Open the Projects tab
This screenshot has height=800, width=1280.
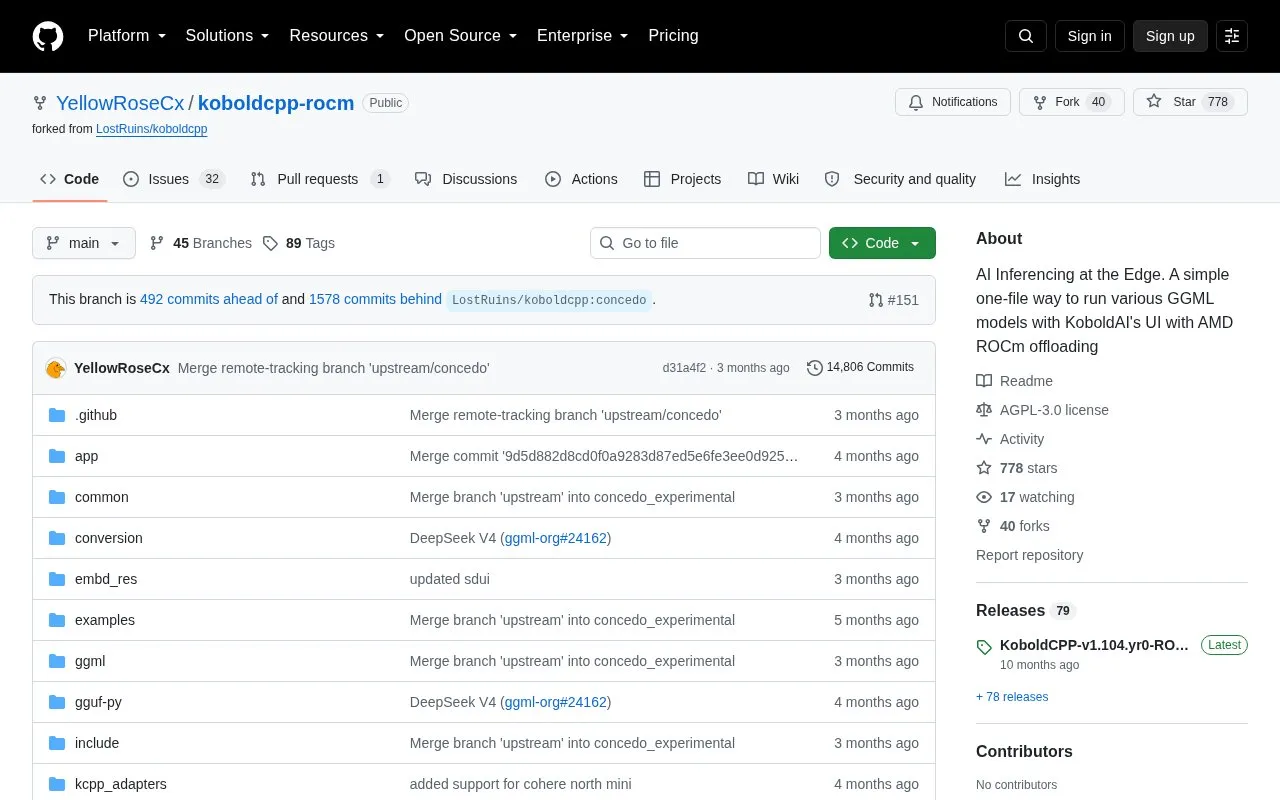pos(683,179)
